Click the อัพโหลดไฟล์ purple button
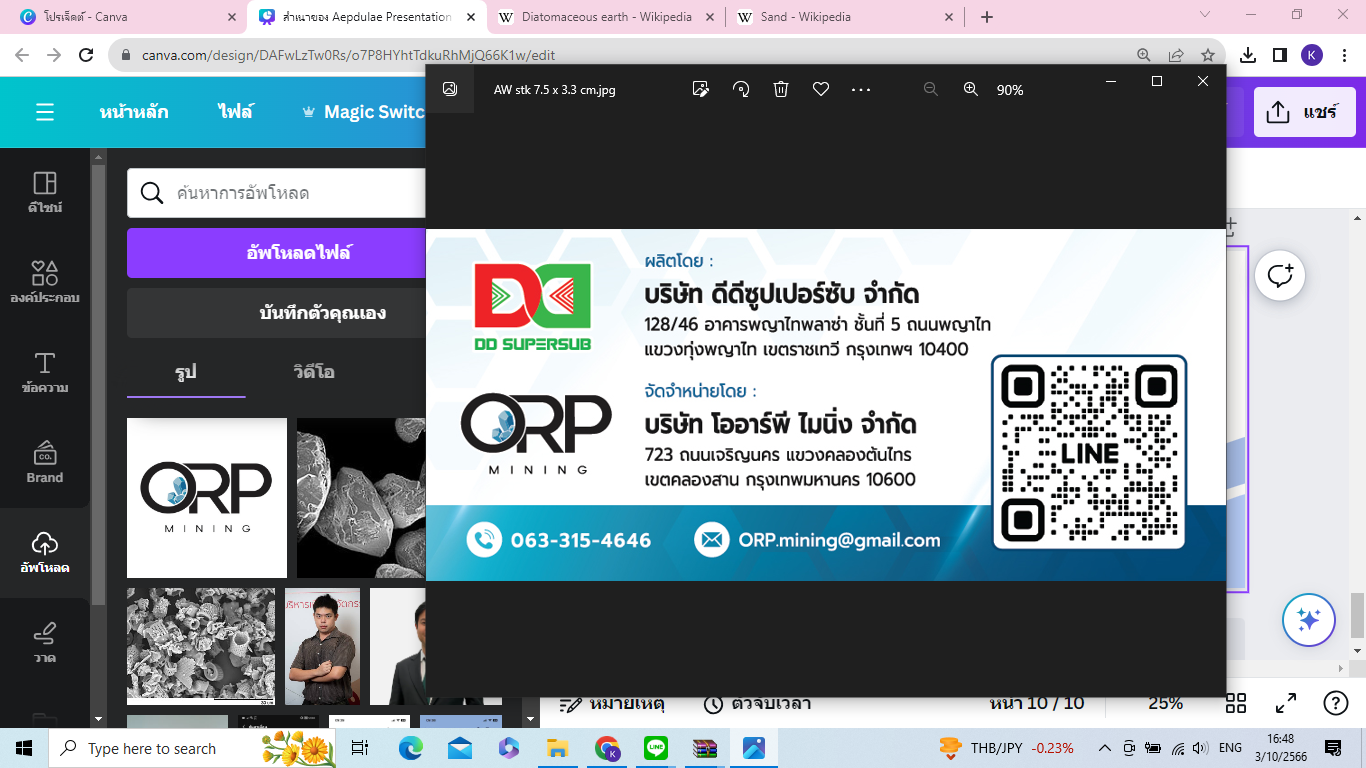The image size is (1366, 768). (x=277, y=253)
